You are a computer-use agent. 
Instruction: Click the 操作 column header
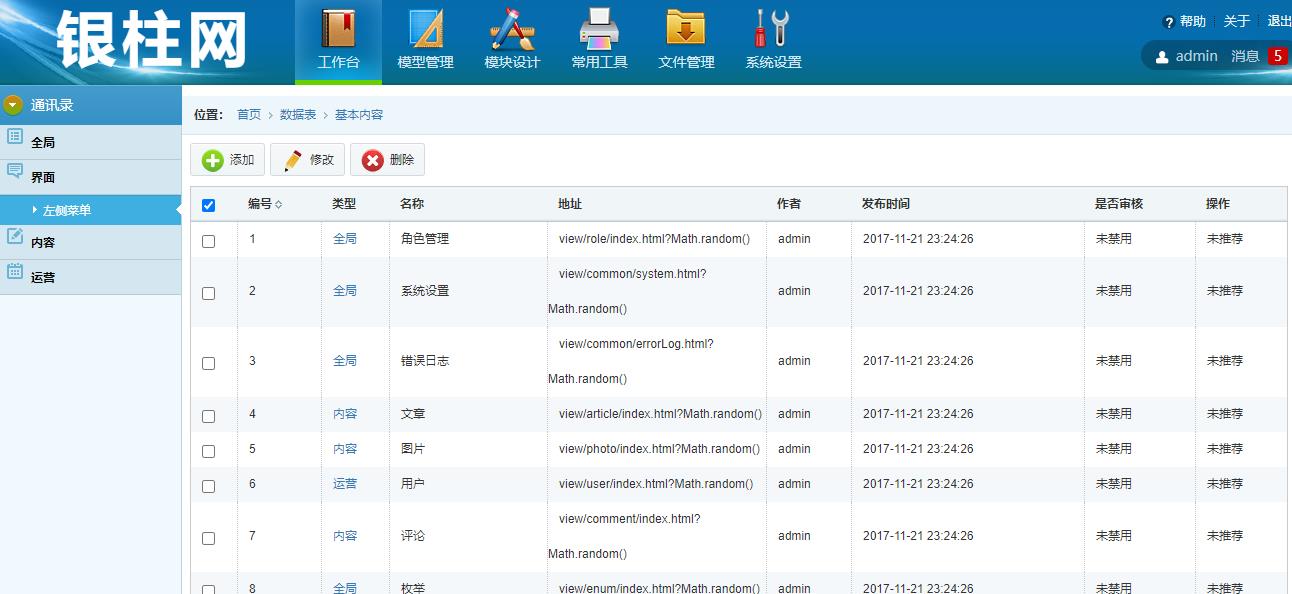pos(1218,204)
